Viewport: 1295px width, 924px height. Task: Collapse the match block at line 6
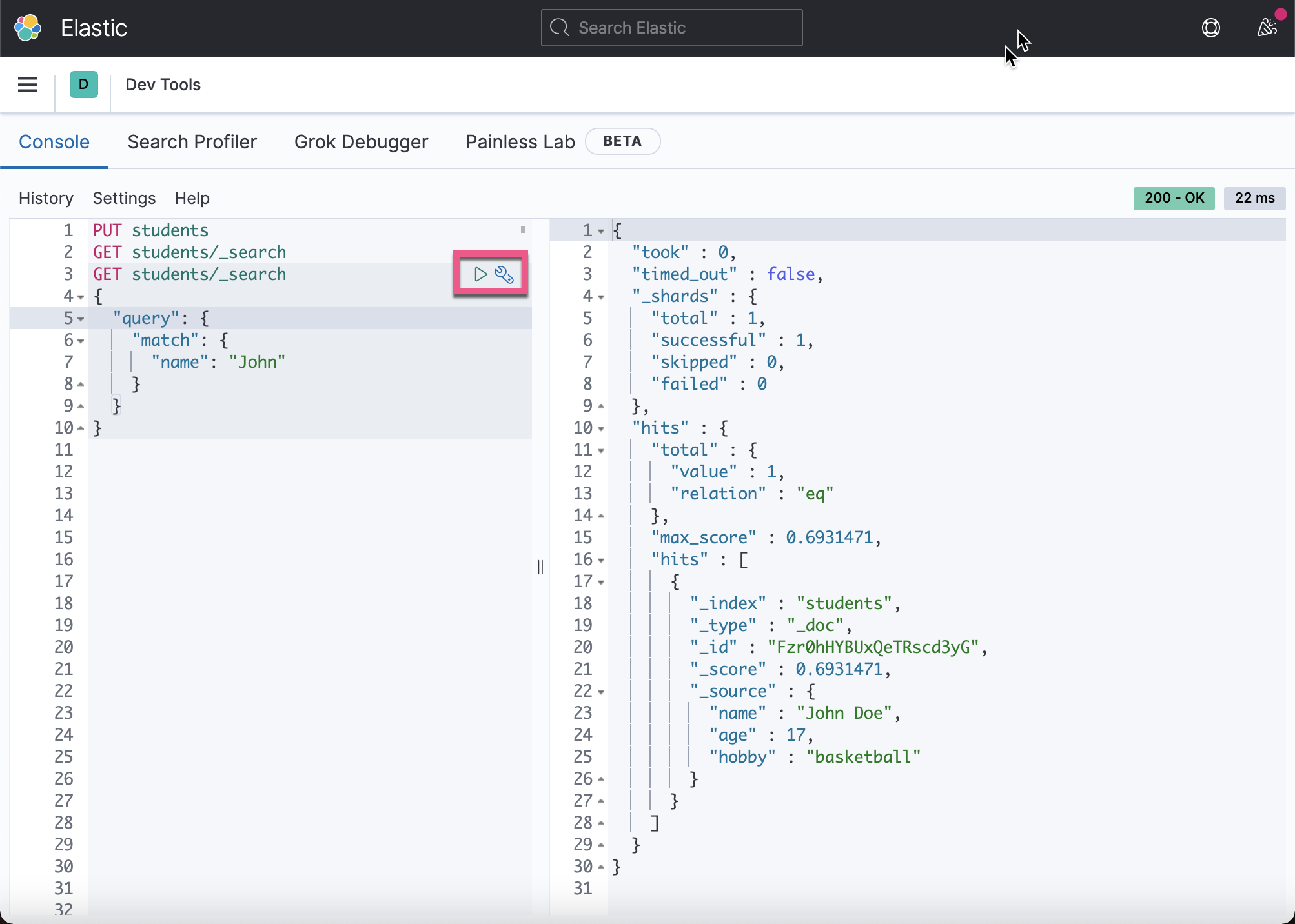81,341
